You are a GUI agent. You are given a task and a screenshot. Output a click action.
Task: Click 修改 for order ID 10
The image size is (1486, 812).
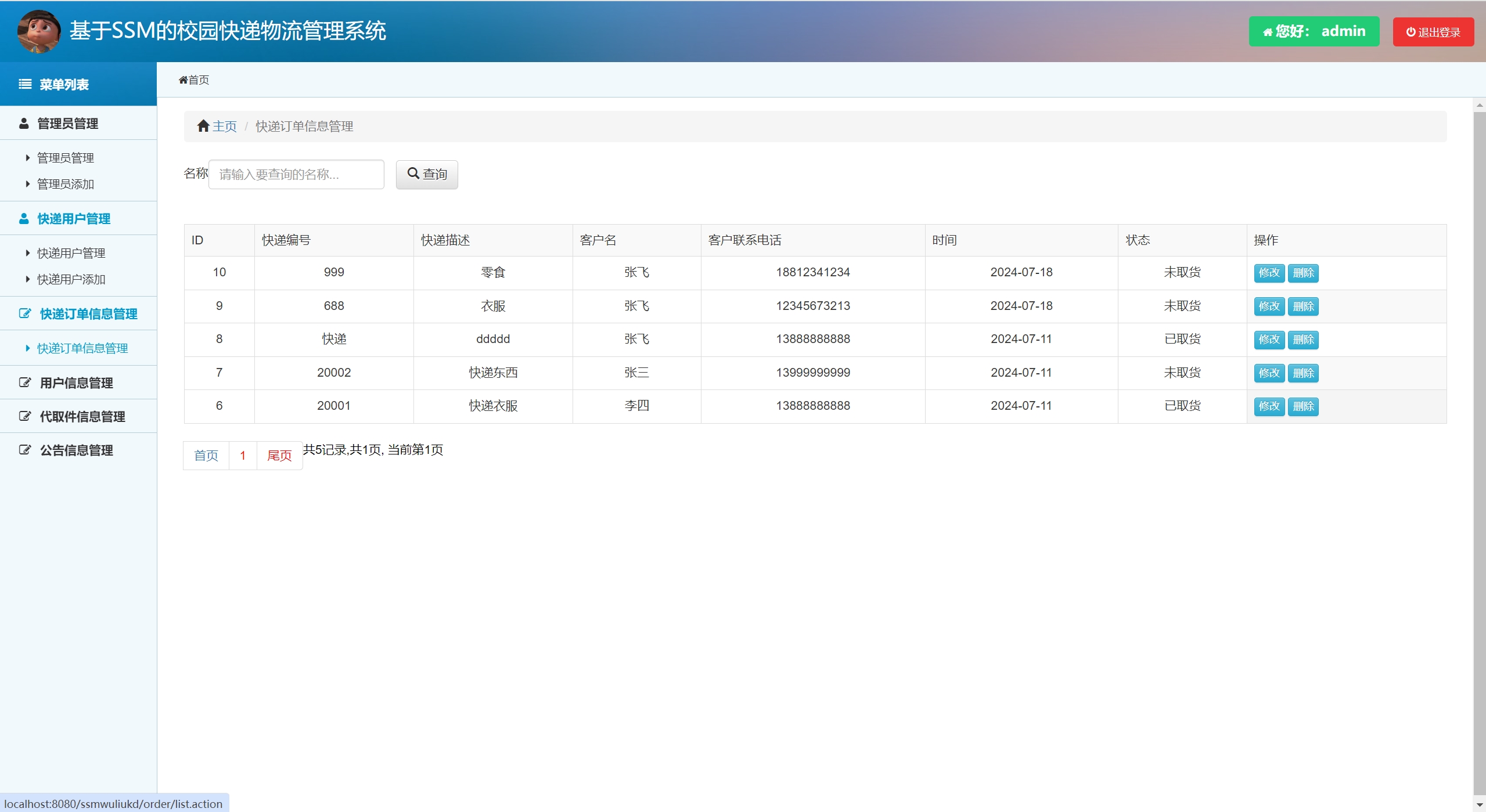click(1269, 273)
